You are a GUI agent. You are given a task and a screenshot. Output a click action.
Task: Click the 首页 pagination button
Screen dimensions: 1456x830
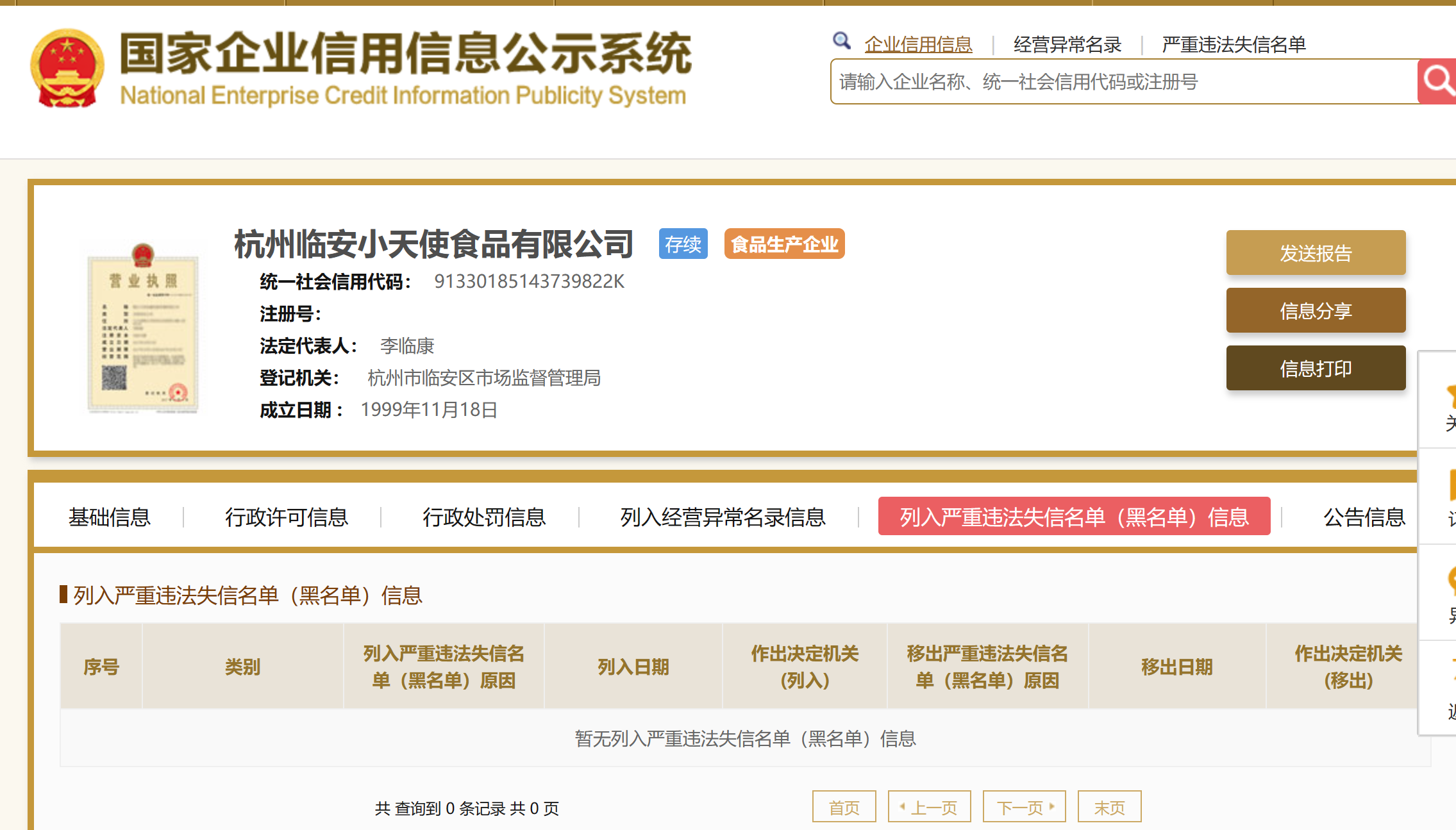[844, 807]
